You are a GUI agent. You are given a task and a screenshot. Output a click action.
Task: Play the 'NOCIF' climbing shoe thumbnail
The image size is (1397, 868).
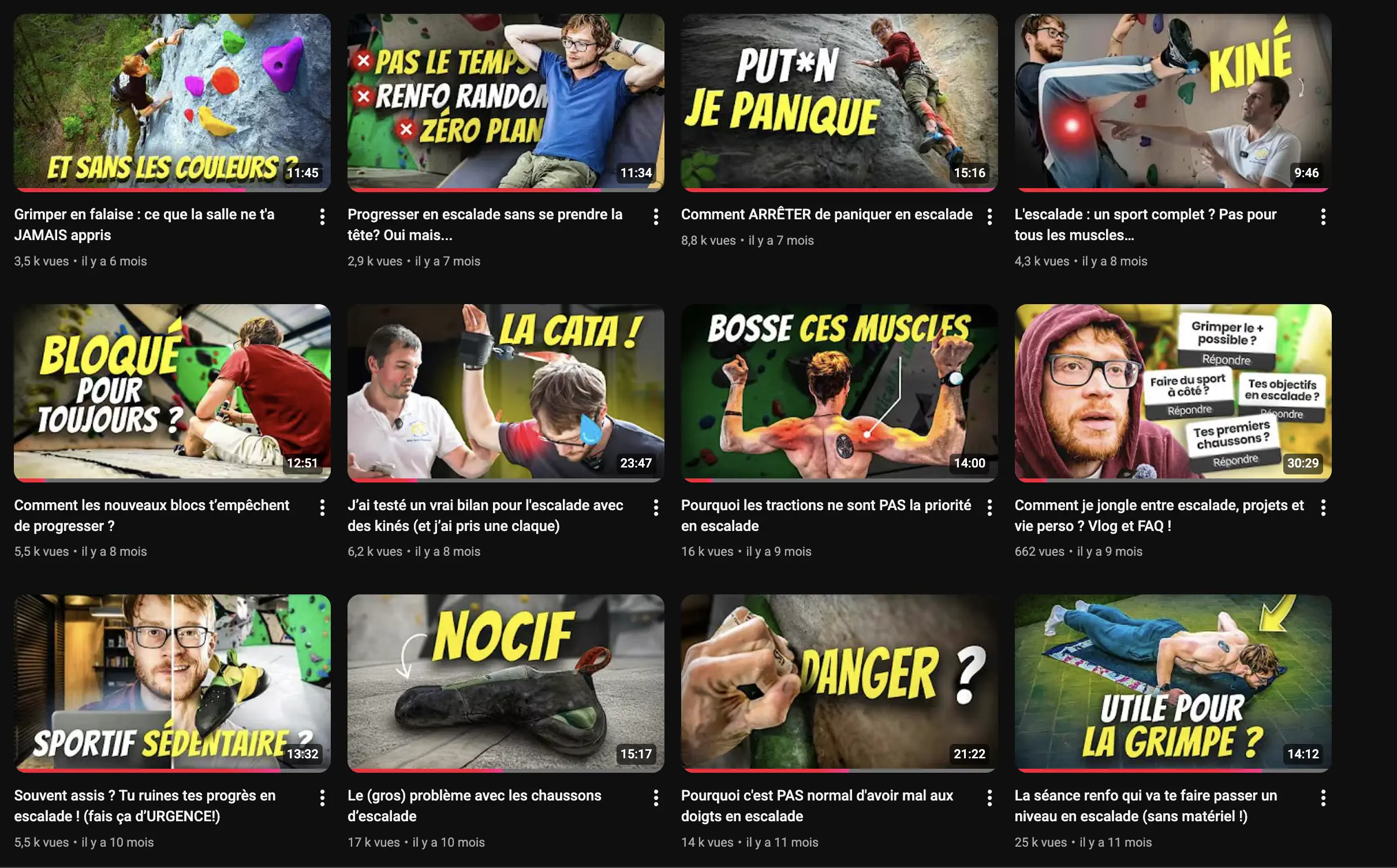click(x=506, y=683)
